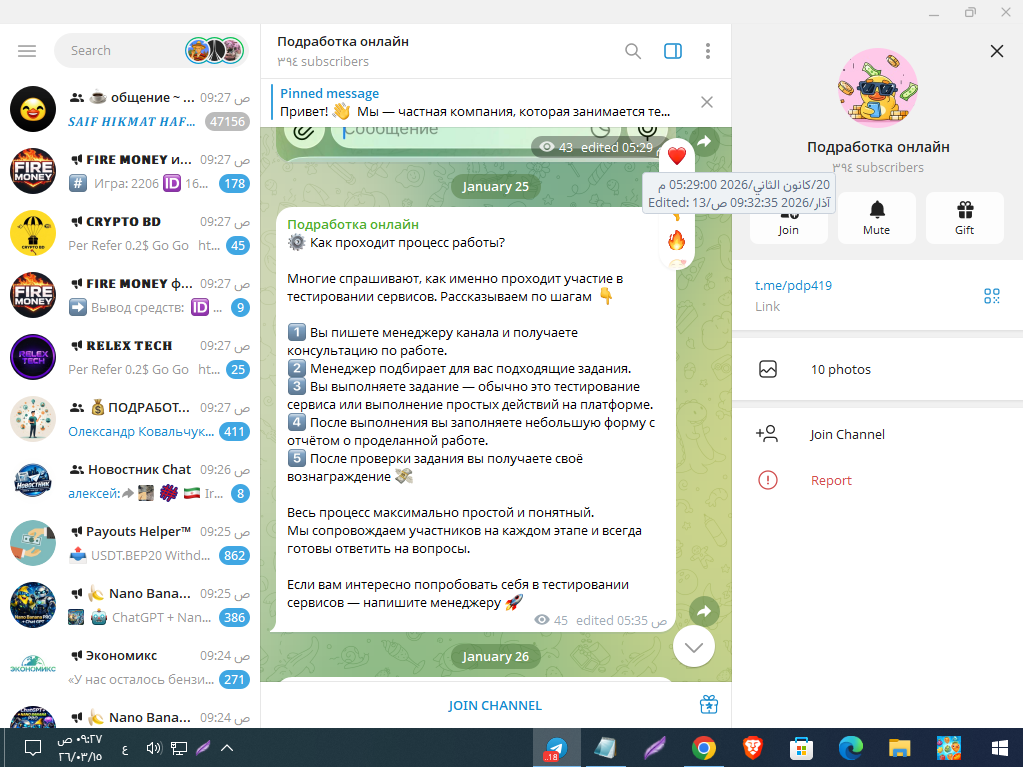1023x767 pixels.
Task: Open Microsoft Store from the taskbar
Action: tap(801, 748)
